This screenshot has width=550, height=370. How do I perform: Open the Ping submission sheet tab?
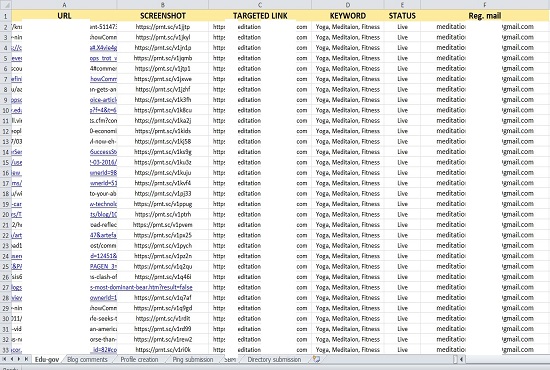(193, 359)
